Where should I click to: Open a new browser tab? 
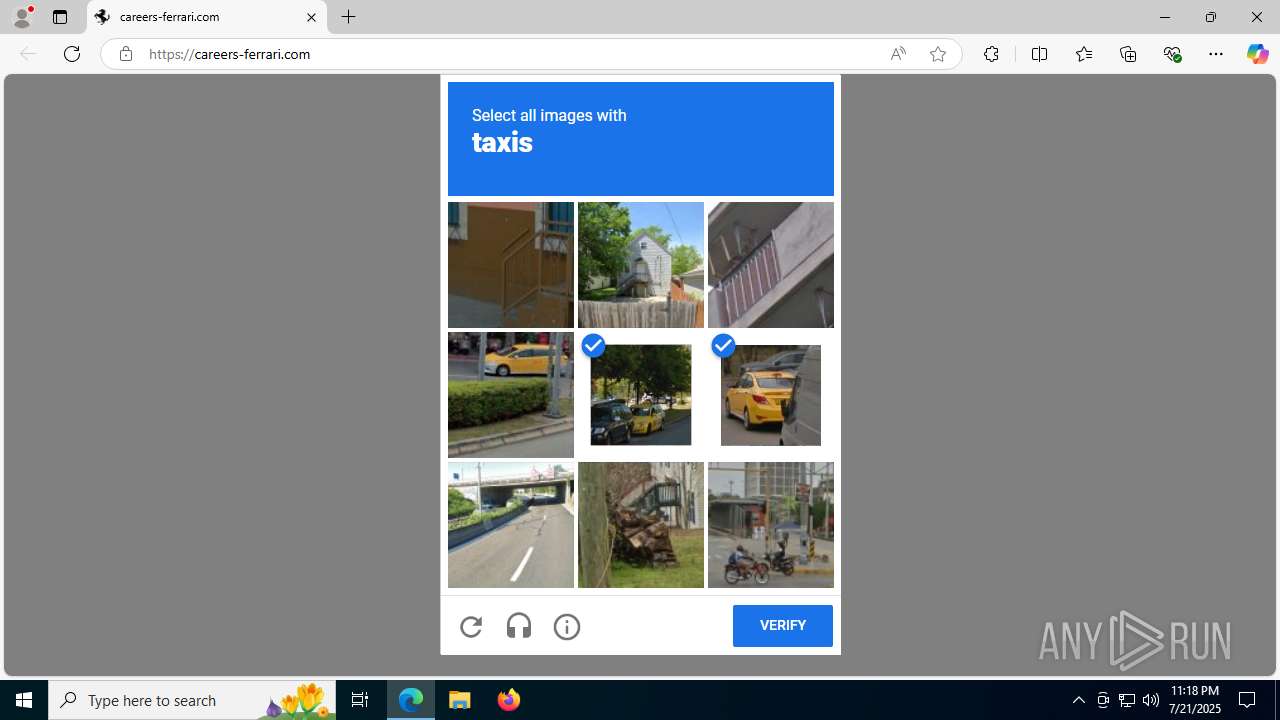(x=348, y=17)
